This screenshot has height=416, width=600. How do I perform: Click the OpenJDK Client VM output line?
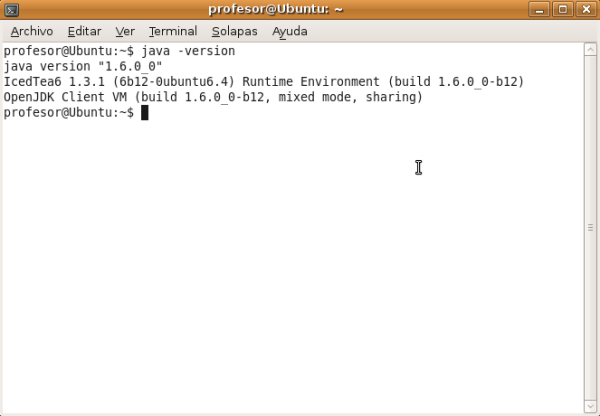pos(213,98)
